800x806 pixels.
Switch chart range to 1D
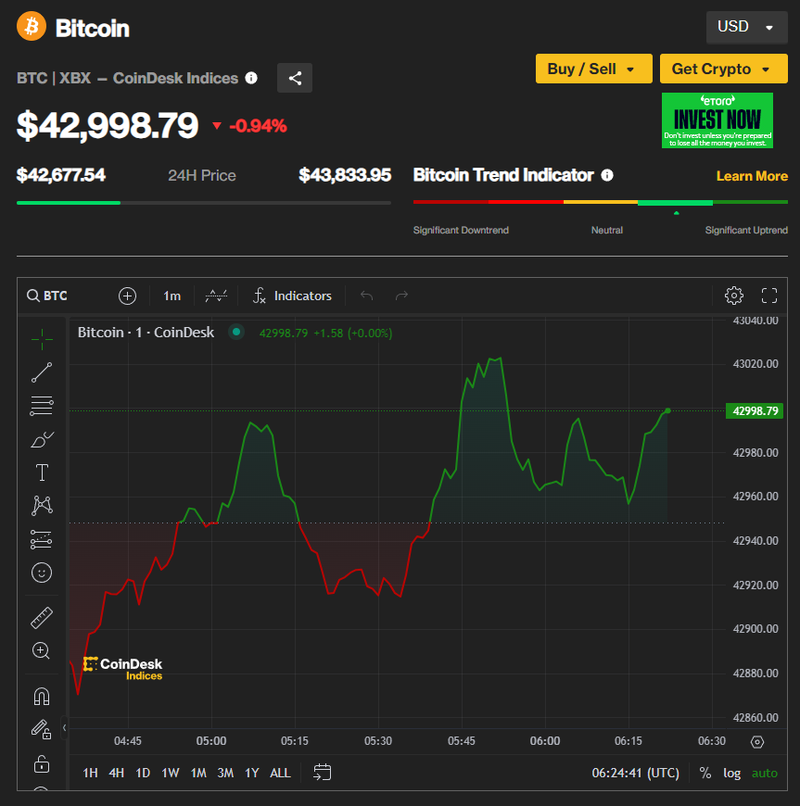point(143,772)
